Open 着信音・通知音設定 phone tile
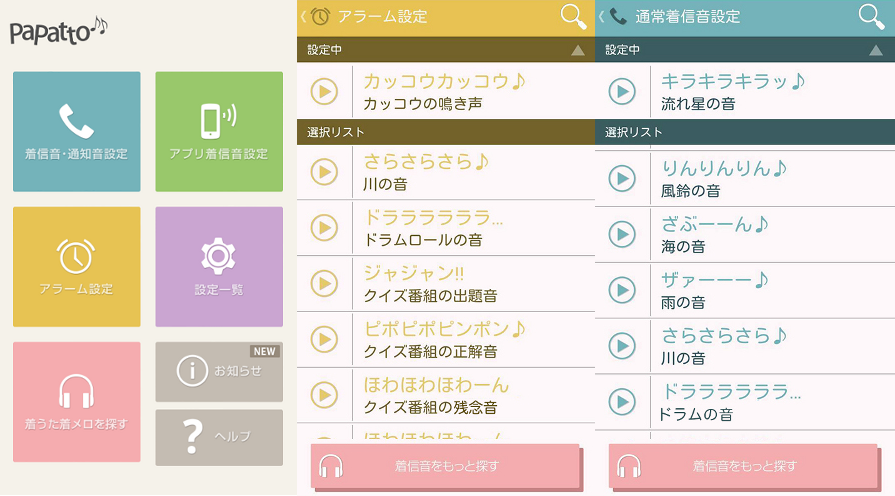The width and height of the screenshot is (895, 496). [x=77, y=131]
